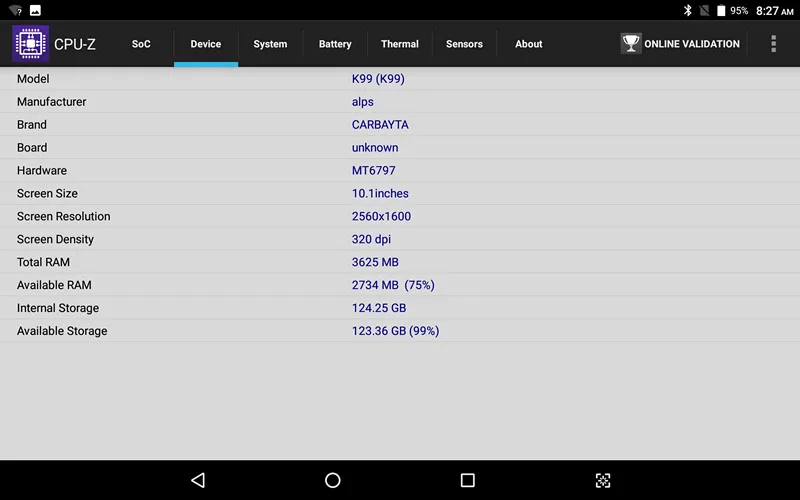Tap the 8:27 AM clock

pyautogui.click(x=774, y=11)
